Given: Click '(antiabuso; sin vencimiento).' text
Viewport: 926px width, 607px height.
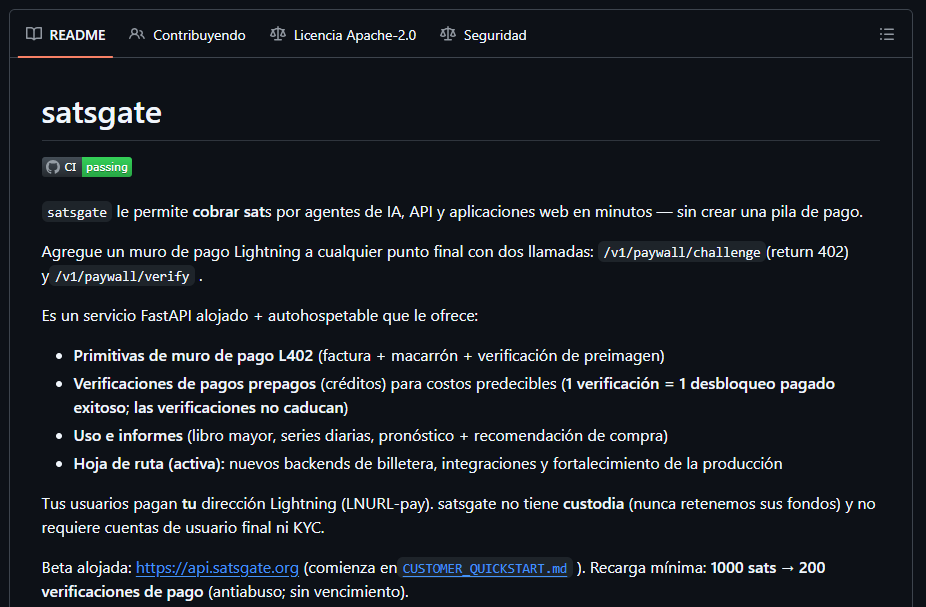Looking at the screenshot, I should pyautogui.click(x=308, y=592).
